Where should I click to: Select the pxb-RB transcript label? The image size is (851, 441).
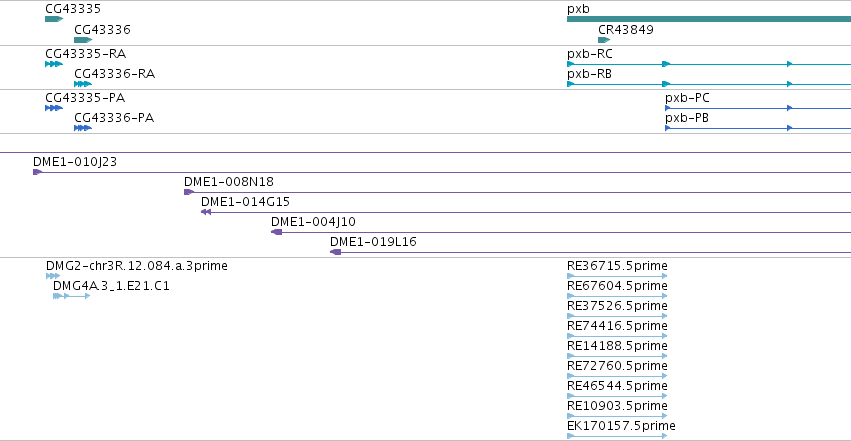pos(589,74)
